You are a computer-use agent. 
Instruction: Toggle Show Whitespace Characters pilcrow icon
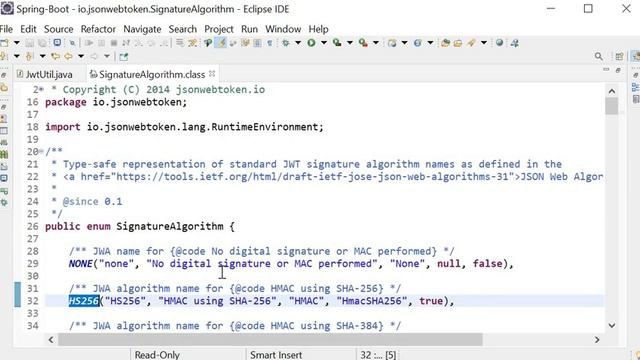tap(270, 43)
